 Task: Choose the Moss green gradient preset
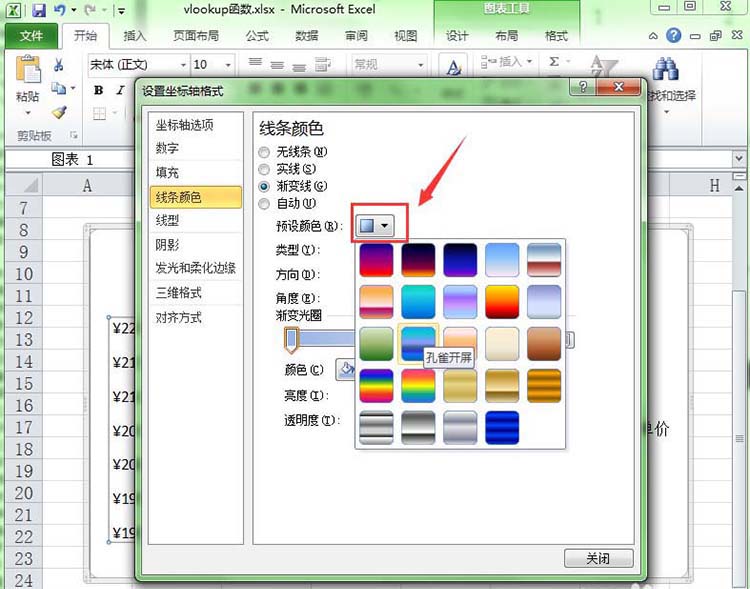[376, 344]
